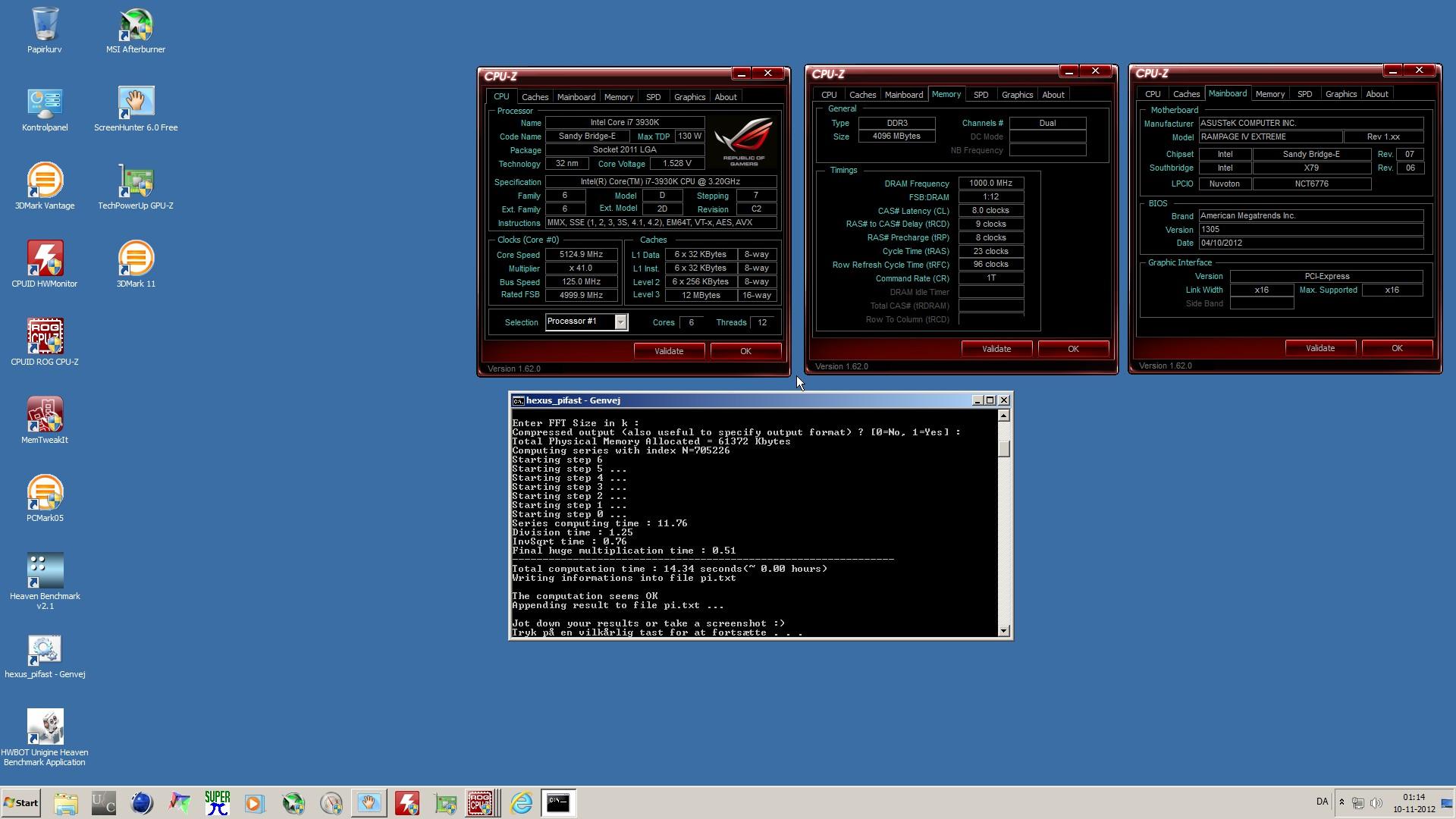
Task: Click the ROG Republic of Gamers logo
Action: click(743, 142)
